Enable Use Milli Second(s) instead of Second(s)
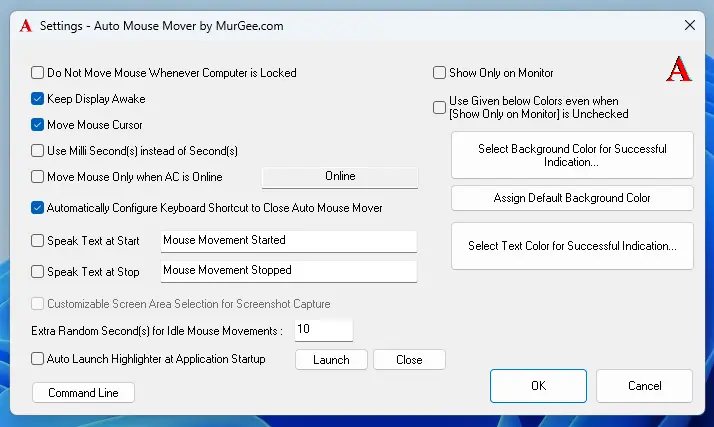Screen dimensions: 714x427 pyautogui.click(x=37, y=151)
